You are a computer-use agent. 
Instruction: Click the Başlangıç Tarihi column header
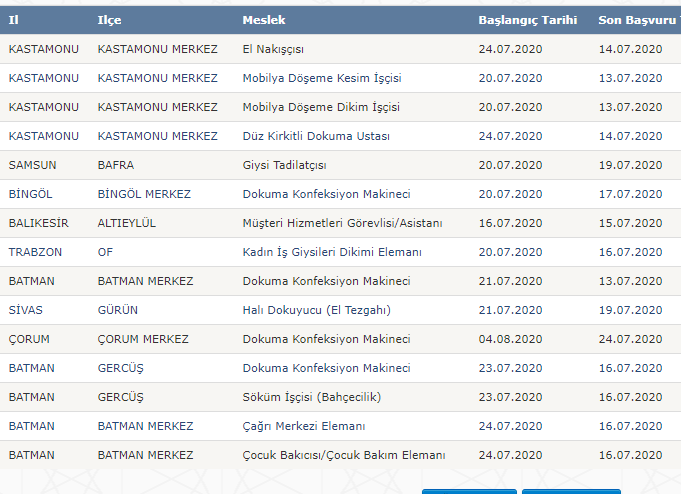[527, 20]
